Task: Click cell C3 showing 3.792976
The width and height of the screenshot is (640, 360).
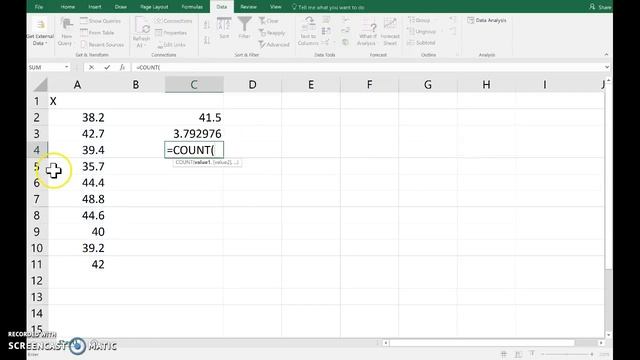Action: coord(194,134)
